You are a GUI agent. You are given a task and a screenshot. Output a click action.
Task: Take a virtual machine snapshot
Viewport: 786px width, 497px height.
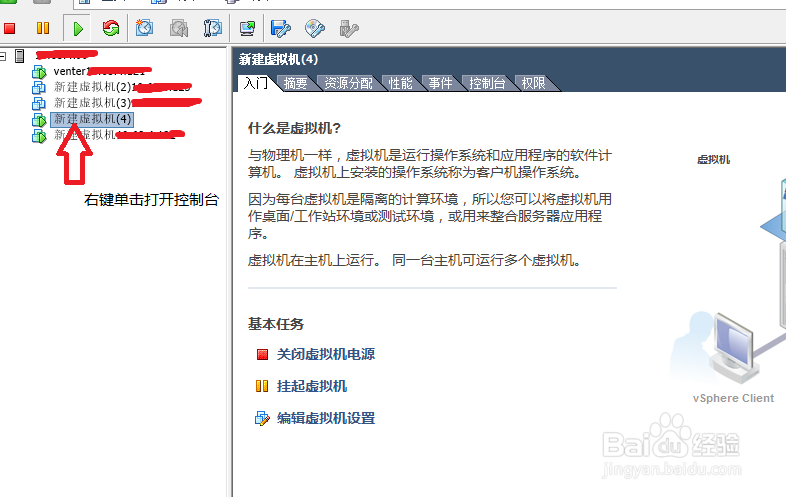[x=144, y=28]
